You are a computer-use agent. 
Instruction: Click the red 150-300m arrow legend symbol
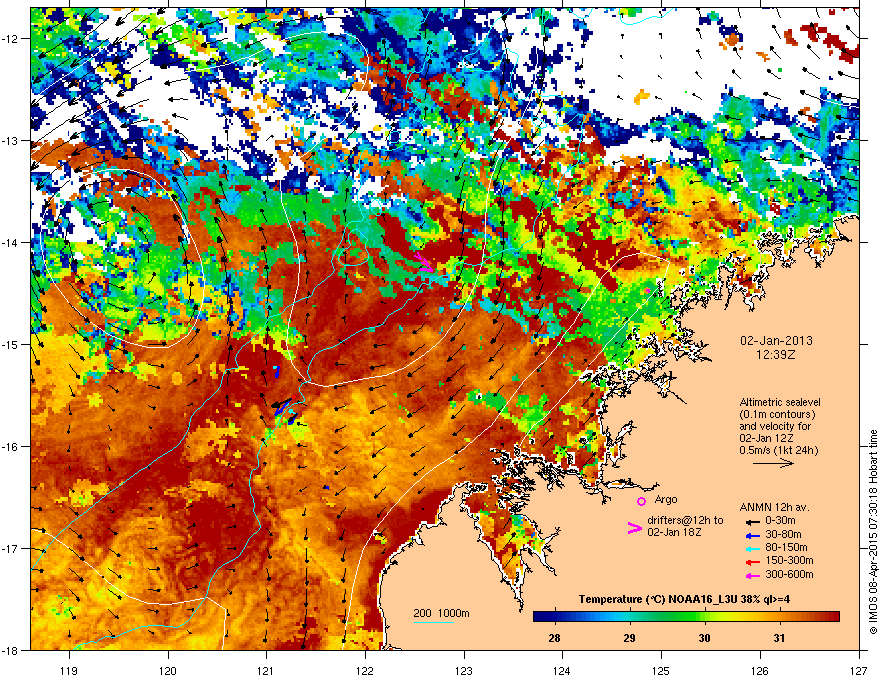(752, 562)
